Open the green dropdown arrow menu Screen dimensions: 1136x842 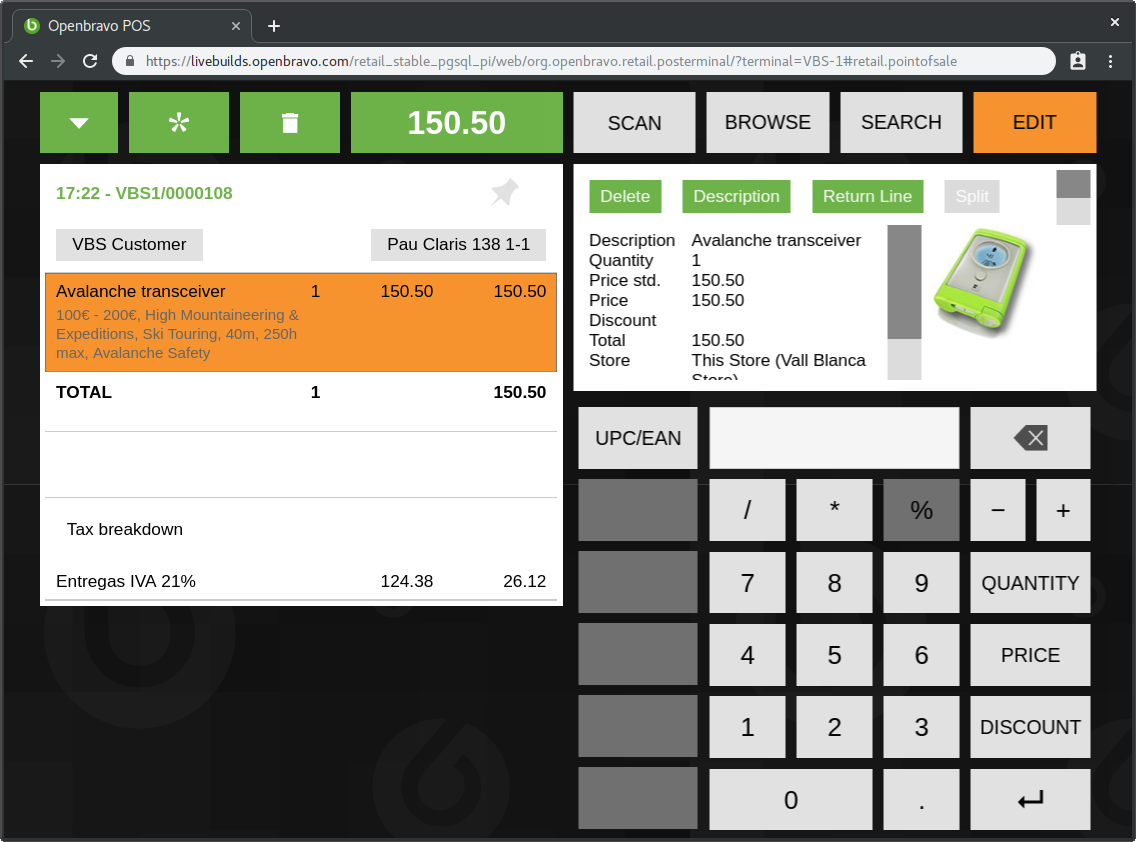[79, 122]
